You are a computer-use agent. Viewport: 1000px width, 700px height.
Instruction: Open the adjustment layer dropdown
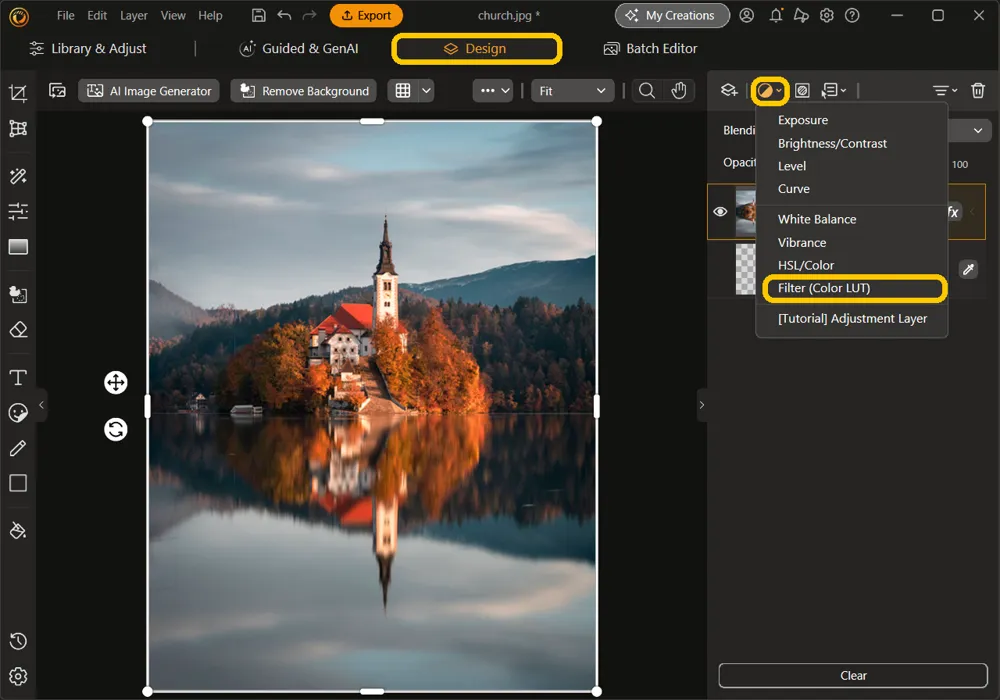[x=770, y=91]
